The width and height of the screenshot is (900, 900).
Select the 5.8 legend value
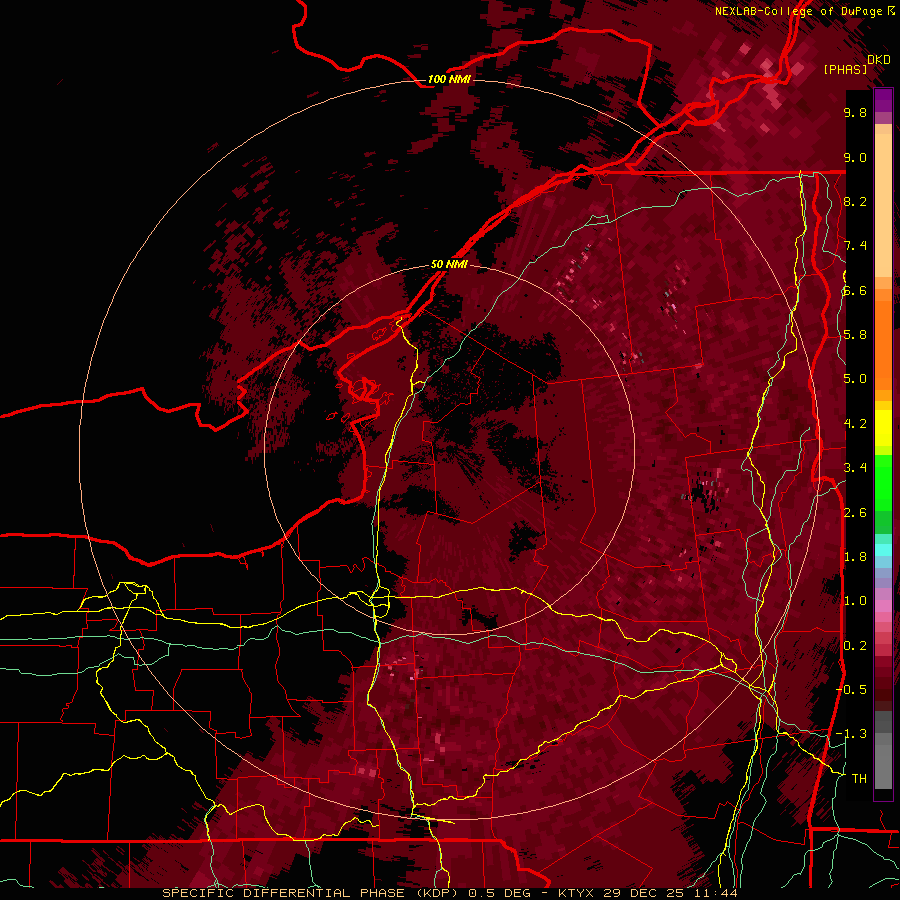click(855, 335)
